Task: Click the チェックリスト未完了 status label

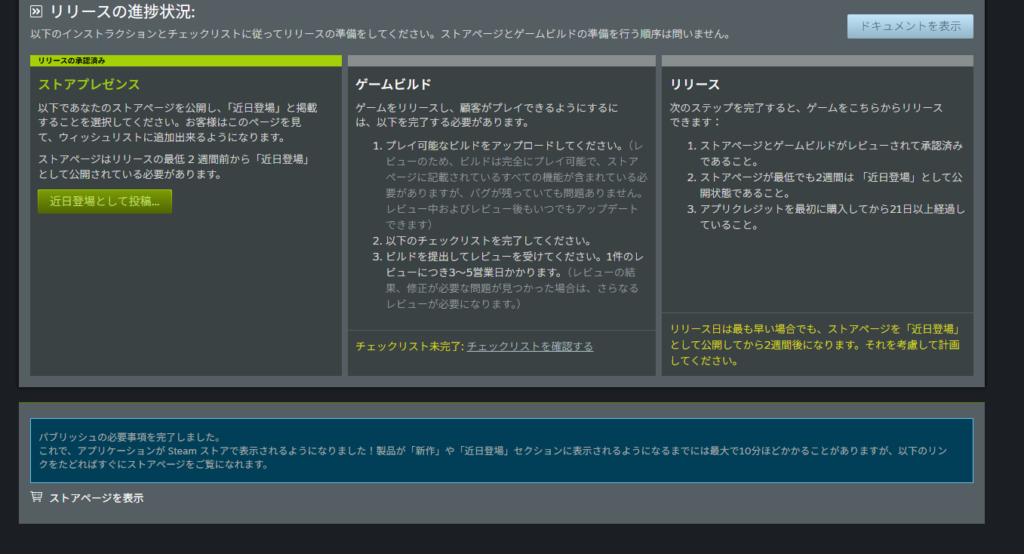Action: (409, 346)
